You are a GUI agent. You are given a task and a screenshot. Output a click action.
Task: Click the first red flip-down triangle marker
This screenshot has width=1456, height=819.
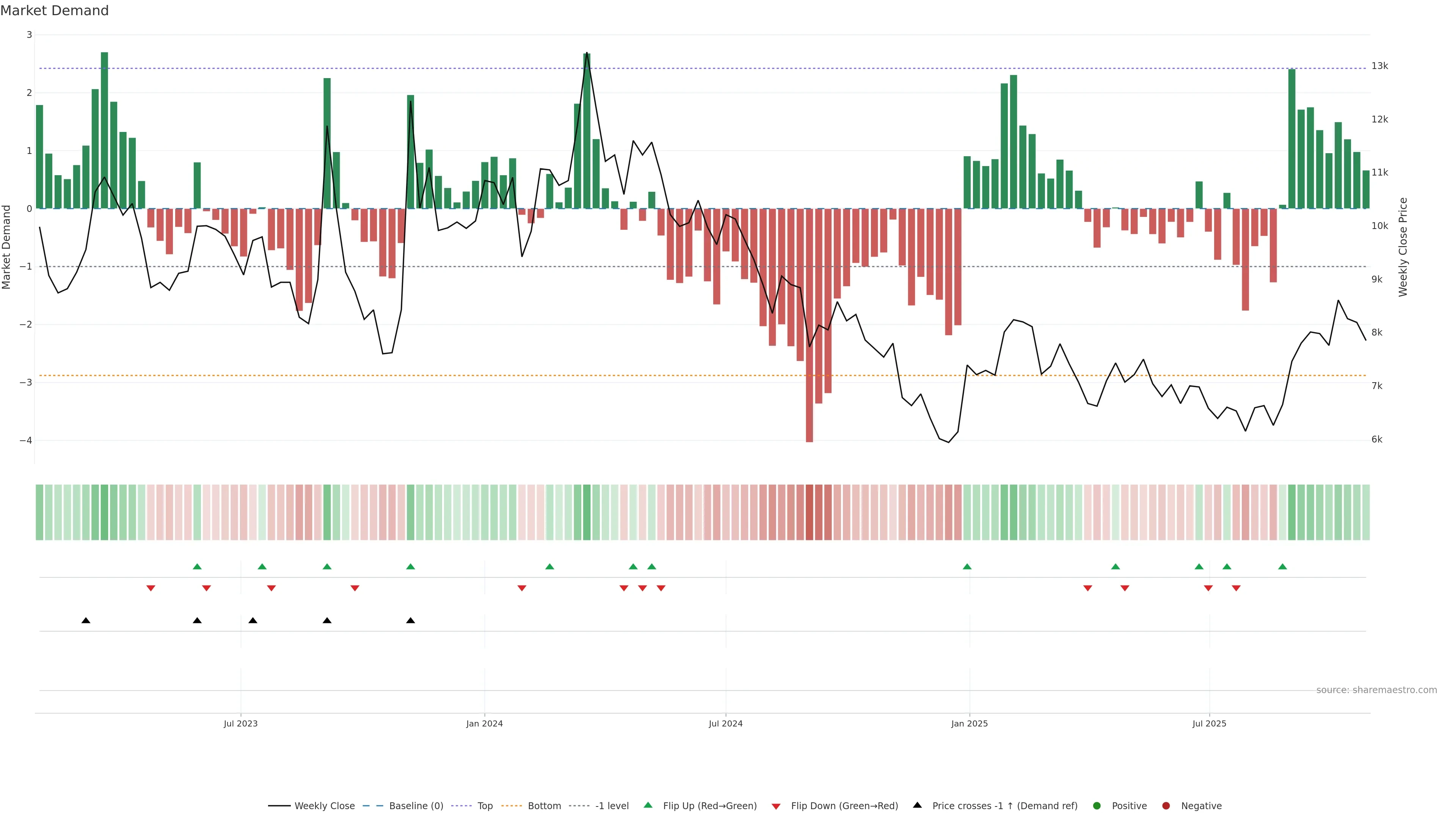pos(151,588)
